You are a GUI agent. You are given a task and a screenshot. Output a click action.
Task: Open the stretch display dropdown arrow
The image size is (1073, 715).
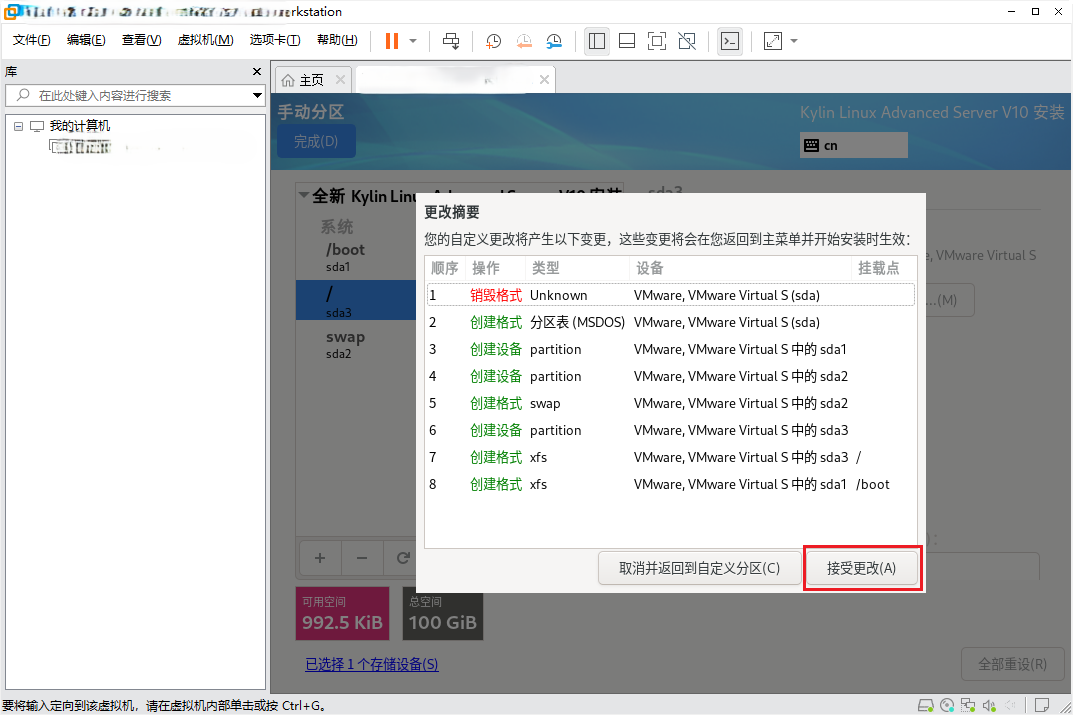[794, 41]
